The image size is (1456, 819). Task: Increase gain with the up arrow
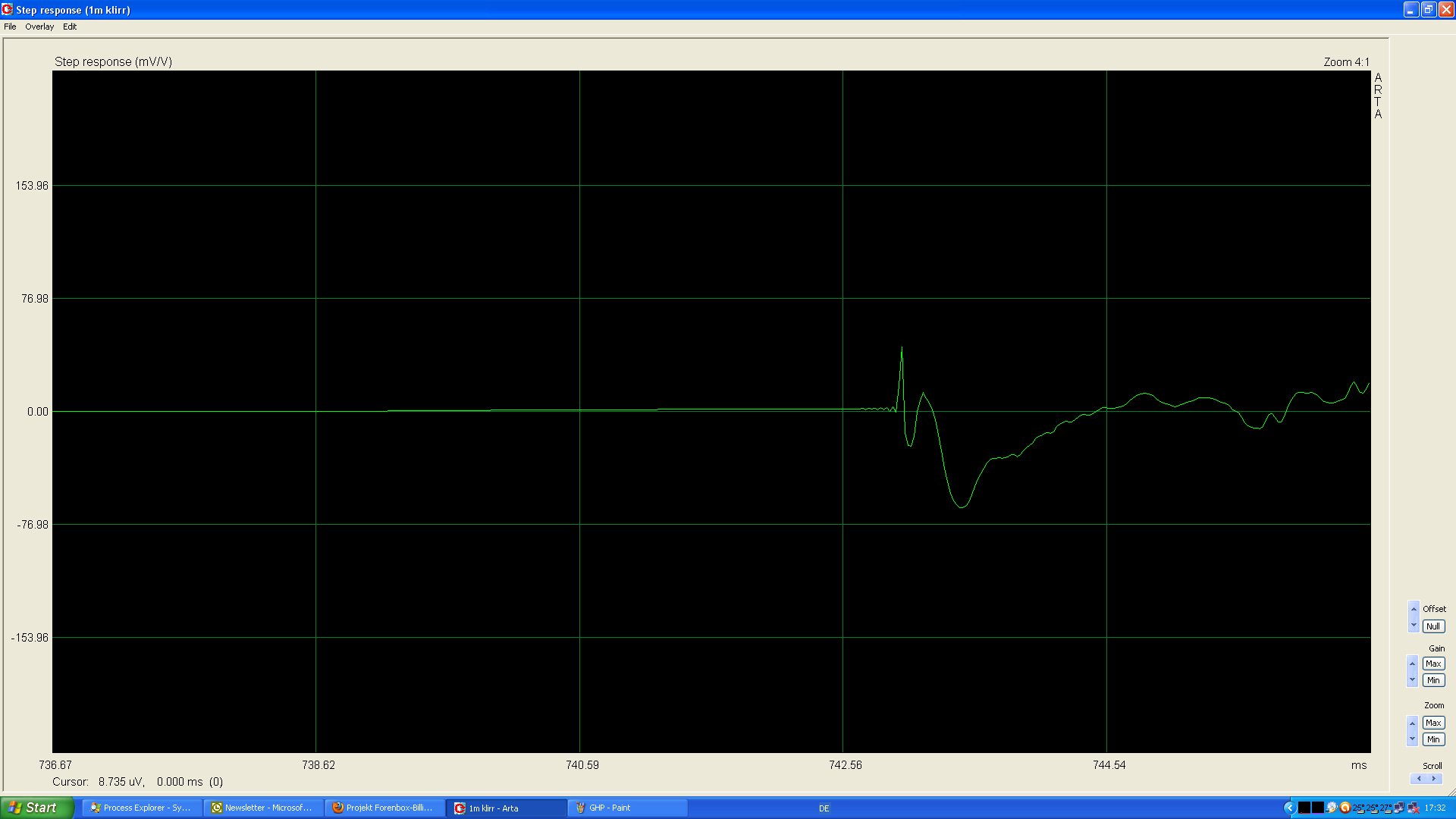pyautogui.click(x=1412, y=664)
